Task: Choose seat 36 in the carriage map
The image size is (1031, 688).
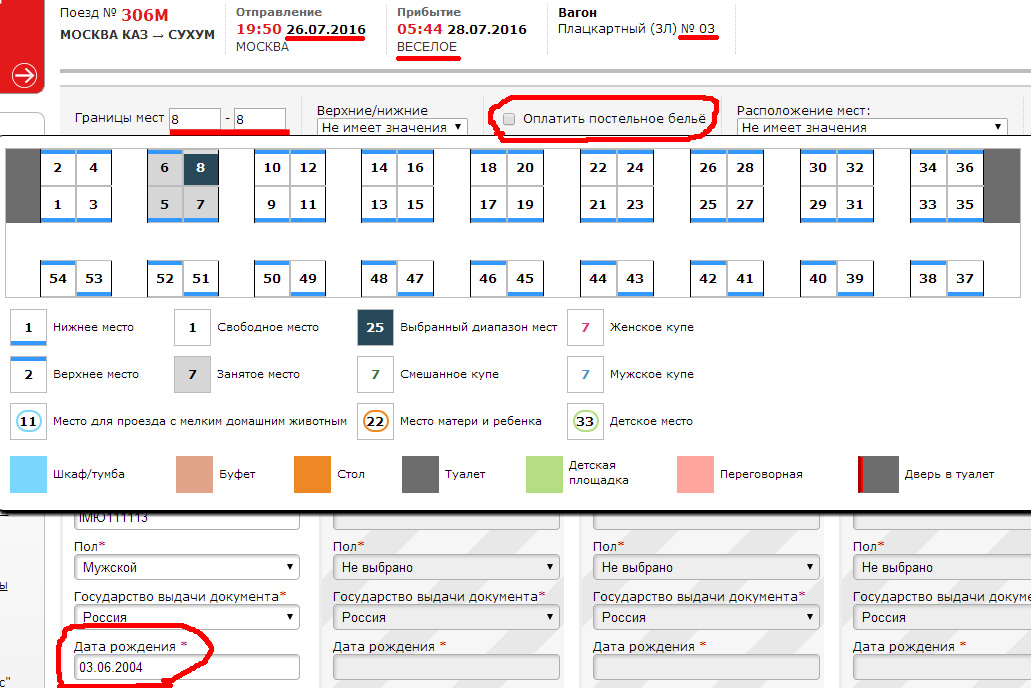Action: 965,168
